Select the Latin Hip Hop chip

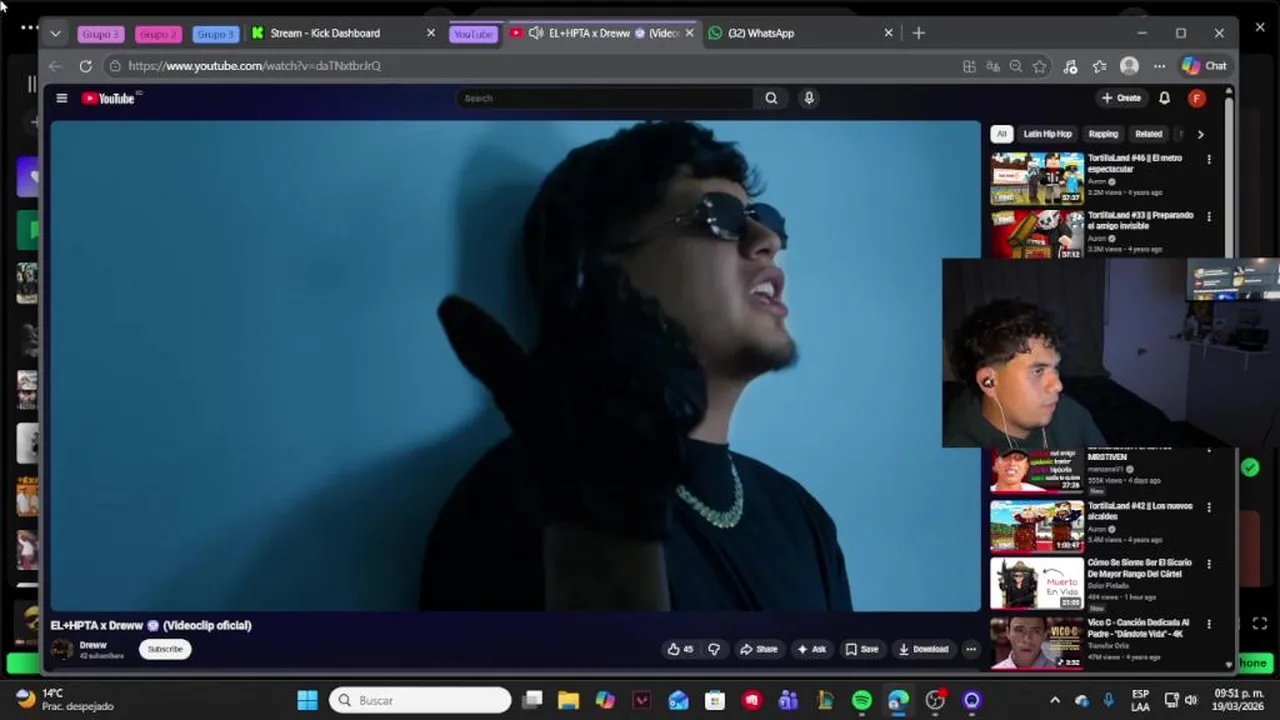(x=1047, y=134)
